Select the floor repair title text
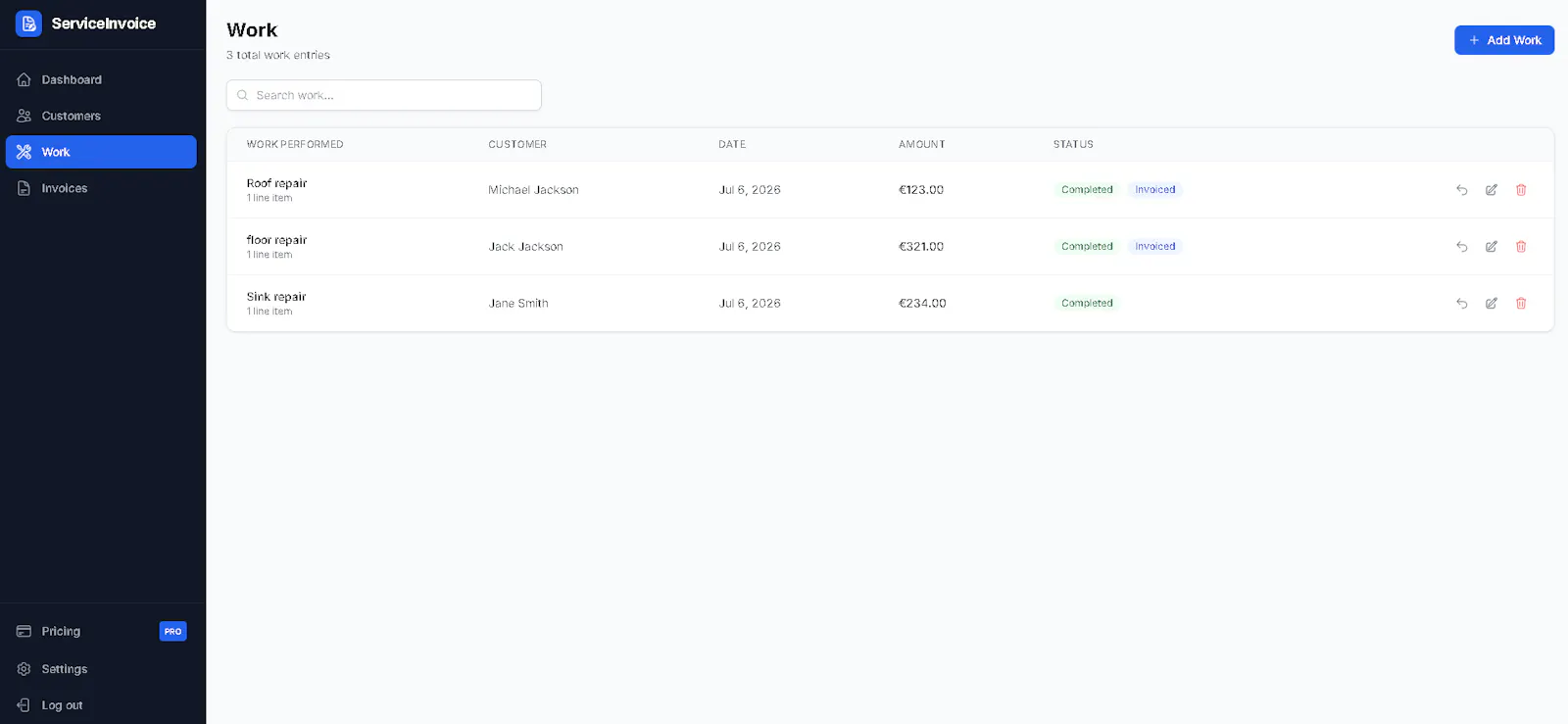This screenshot has height=724, width=1568. click(276, 240)
